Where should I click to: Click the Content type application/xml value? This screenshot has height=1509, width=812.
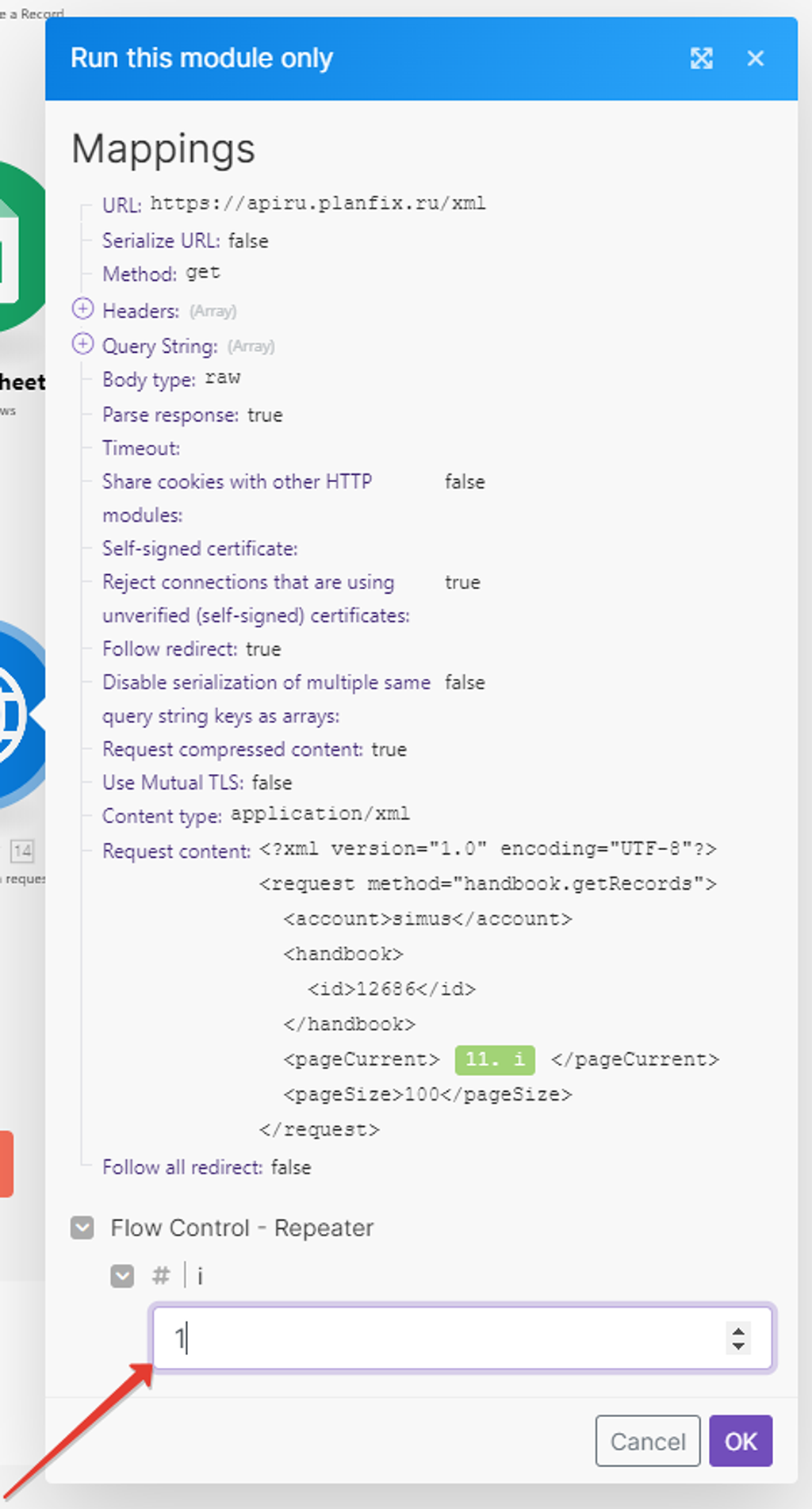320,814
